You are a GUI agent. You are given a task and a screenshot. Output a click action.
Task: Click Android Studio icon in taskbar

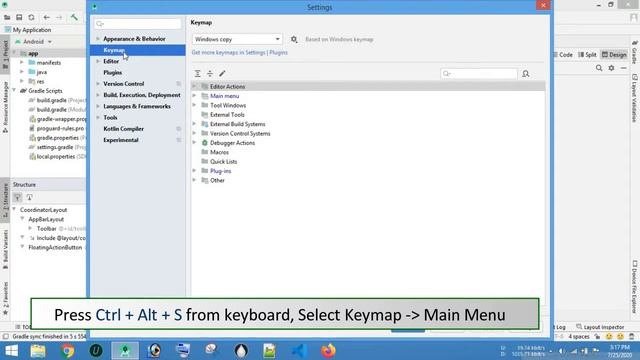(x=125, y=351)
